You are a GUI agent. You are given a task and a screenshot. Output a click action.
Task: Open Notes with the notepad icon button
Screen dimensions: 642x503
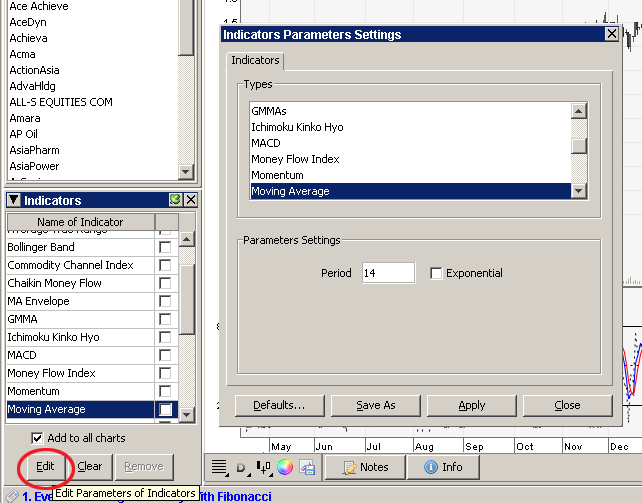[364, 467]
